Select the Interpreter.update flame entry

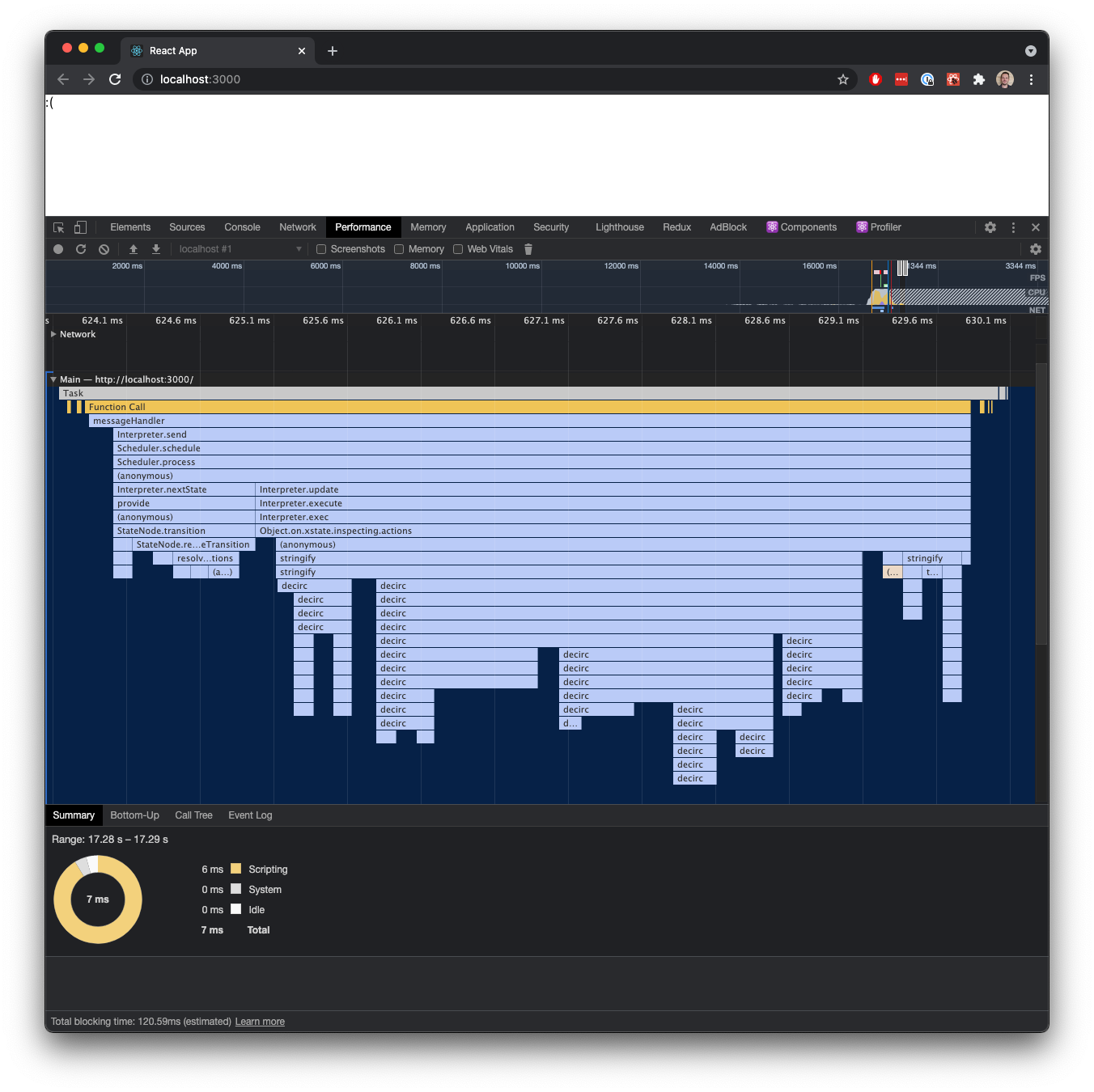[613, 489]
